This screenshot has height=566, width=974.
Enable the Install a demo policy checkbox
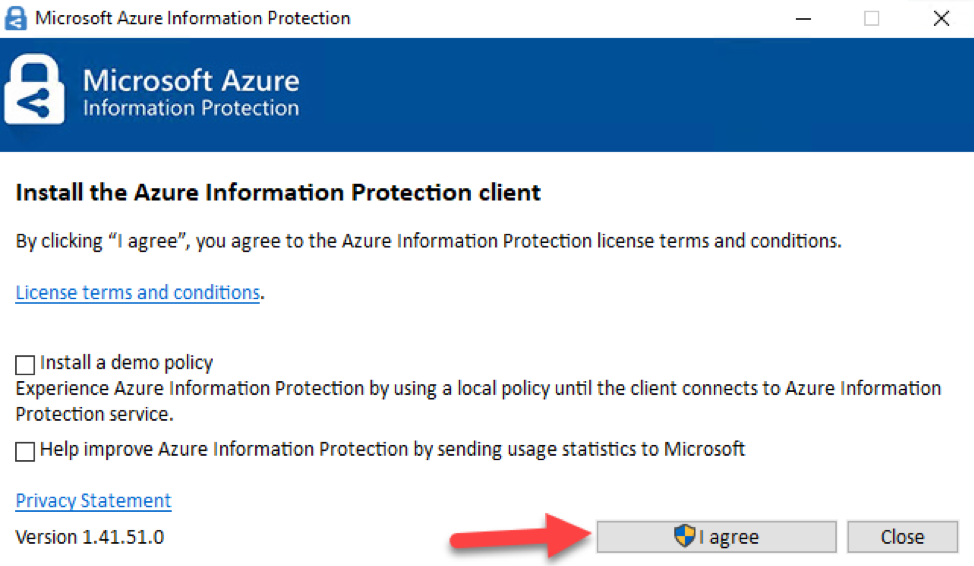[25, 365]
